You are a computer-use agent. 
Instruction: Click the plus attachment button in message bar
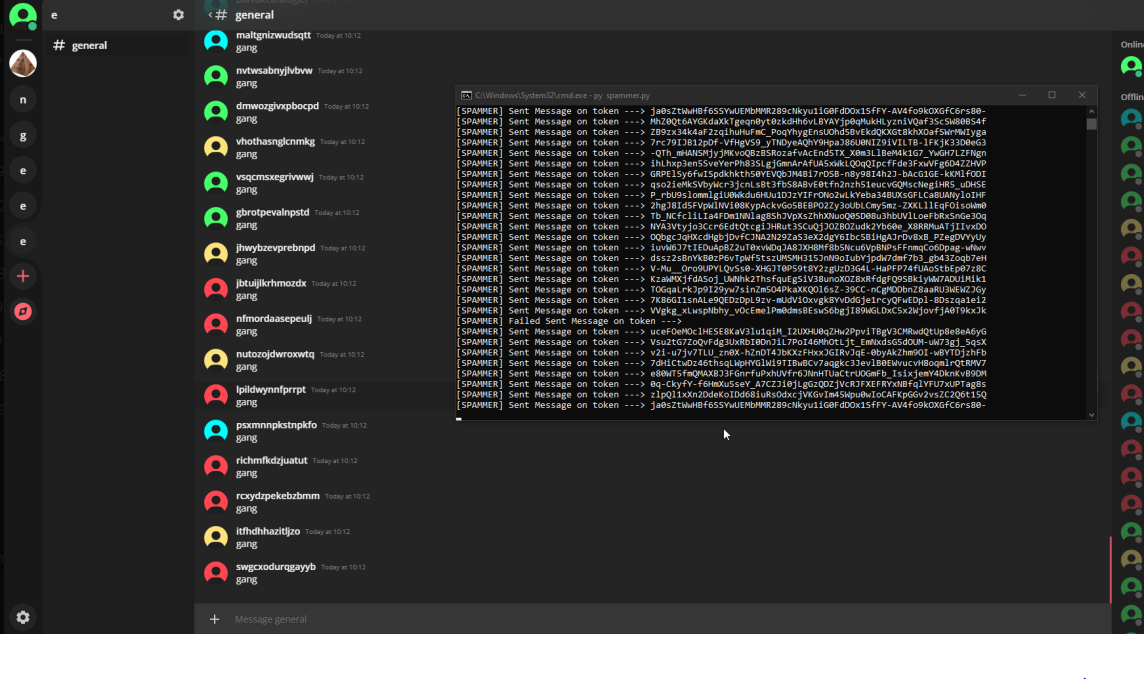pos(214,619)
